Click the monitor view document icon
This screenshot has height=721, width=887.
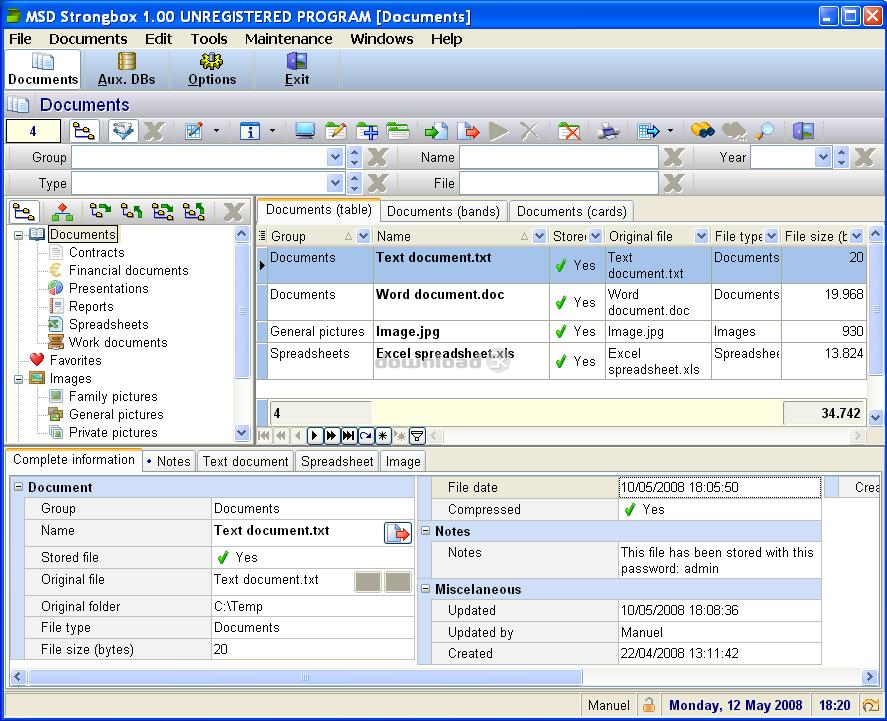(x=305, y=131)
